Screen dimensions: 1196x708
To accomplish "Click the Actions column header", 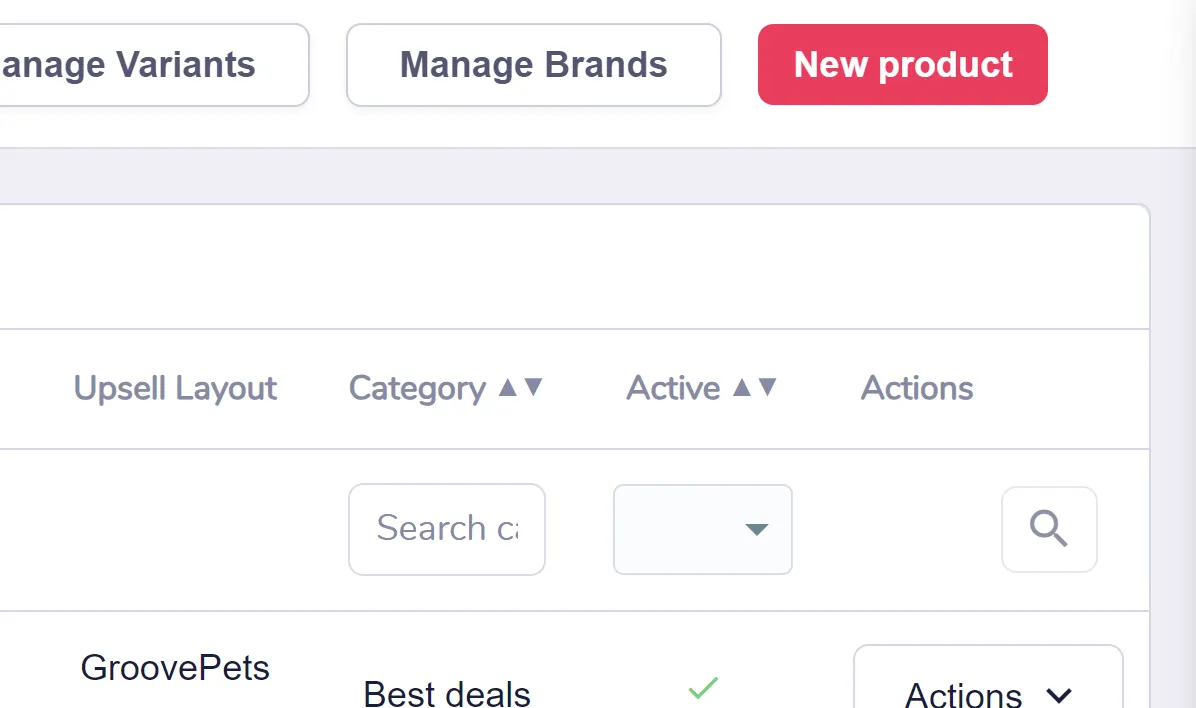I will [917, 388].
